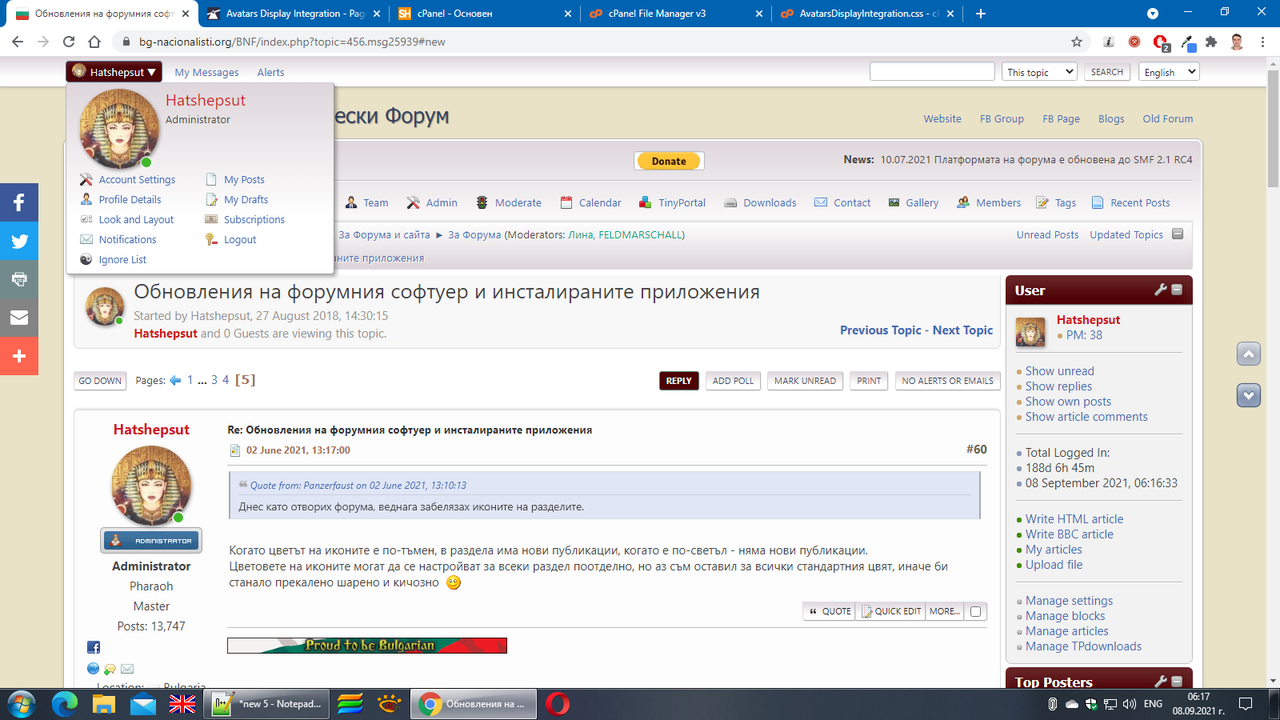Screen dimensions: 1280x720
Task: Click the Admin tools icon
Action: point(413,203)
